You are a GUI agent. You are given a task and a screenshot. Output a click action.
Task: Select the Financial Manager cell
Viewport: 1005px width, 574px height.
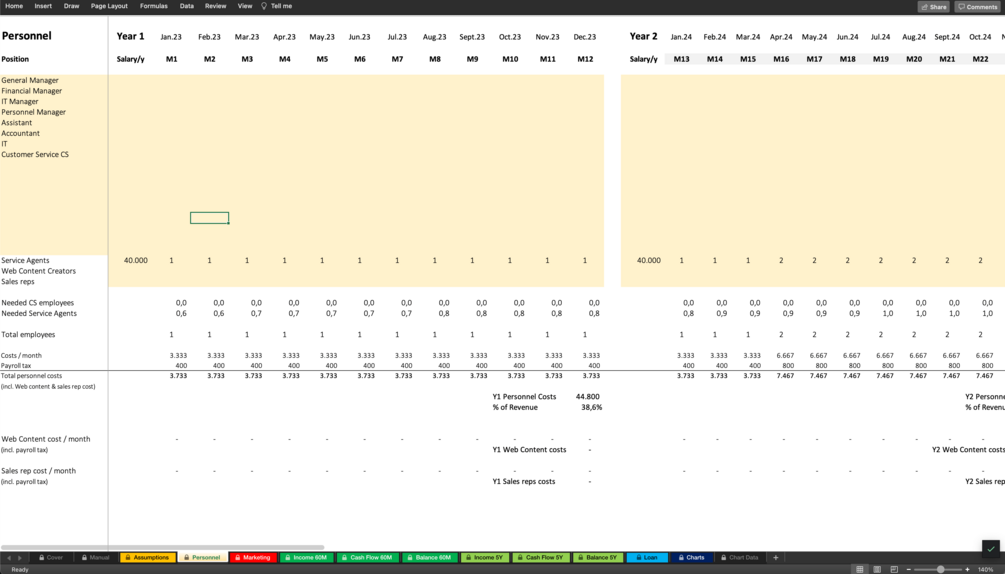click(31, 91)
